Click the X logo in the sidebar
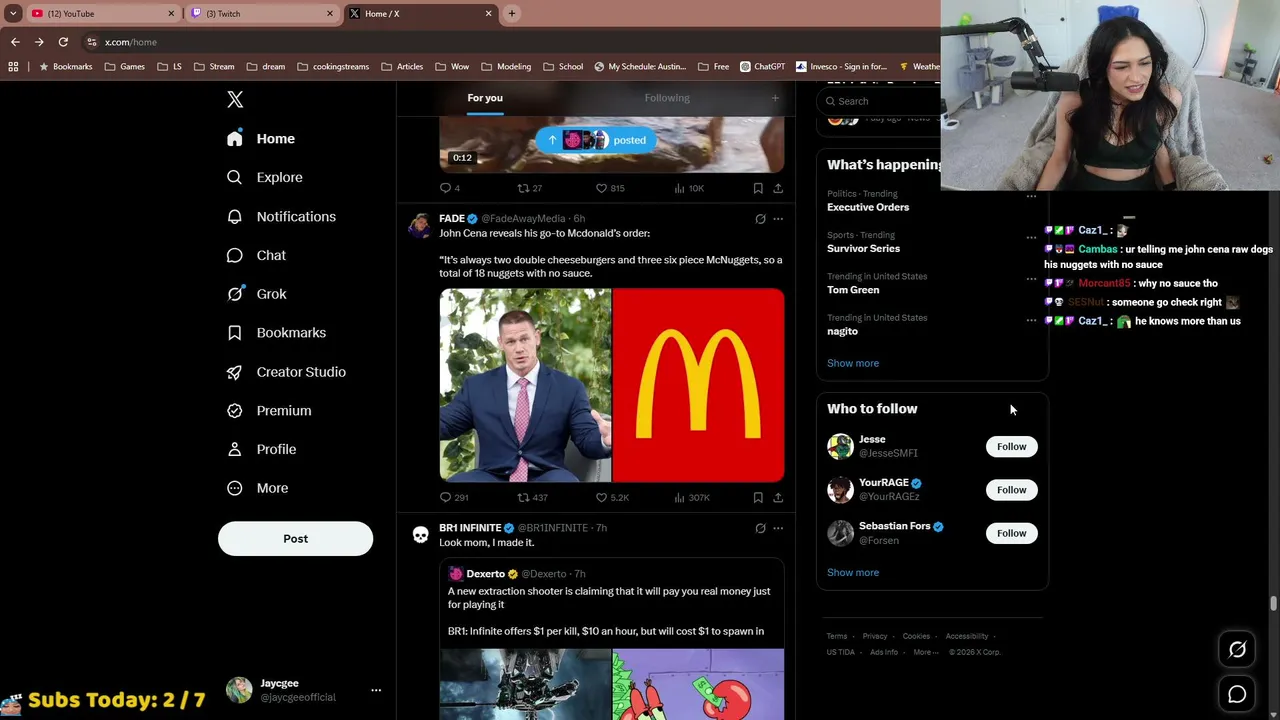The width and height of the screenshot is (1280, 720). pyautogui.click(x=235, y=99)
